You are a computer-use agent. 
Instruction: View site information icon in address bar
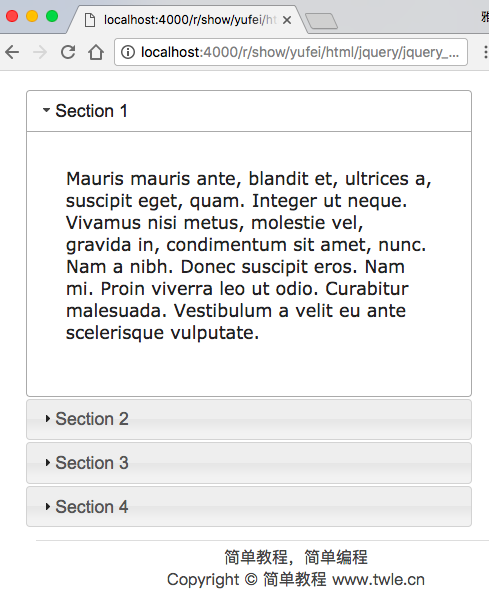click(128, 52)
